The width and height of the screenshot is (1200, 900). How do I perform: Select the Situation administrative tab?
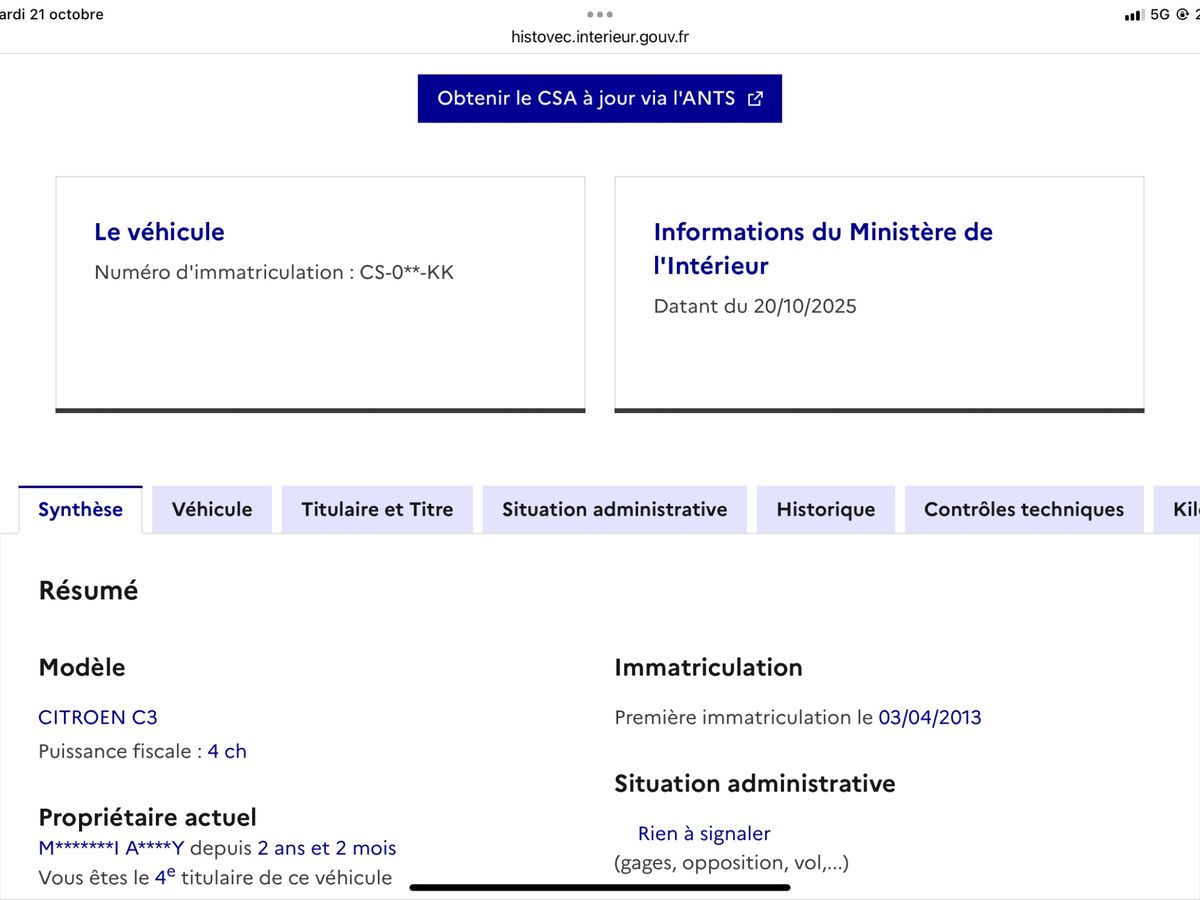[614, 509]
